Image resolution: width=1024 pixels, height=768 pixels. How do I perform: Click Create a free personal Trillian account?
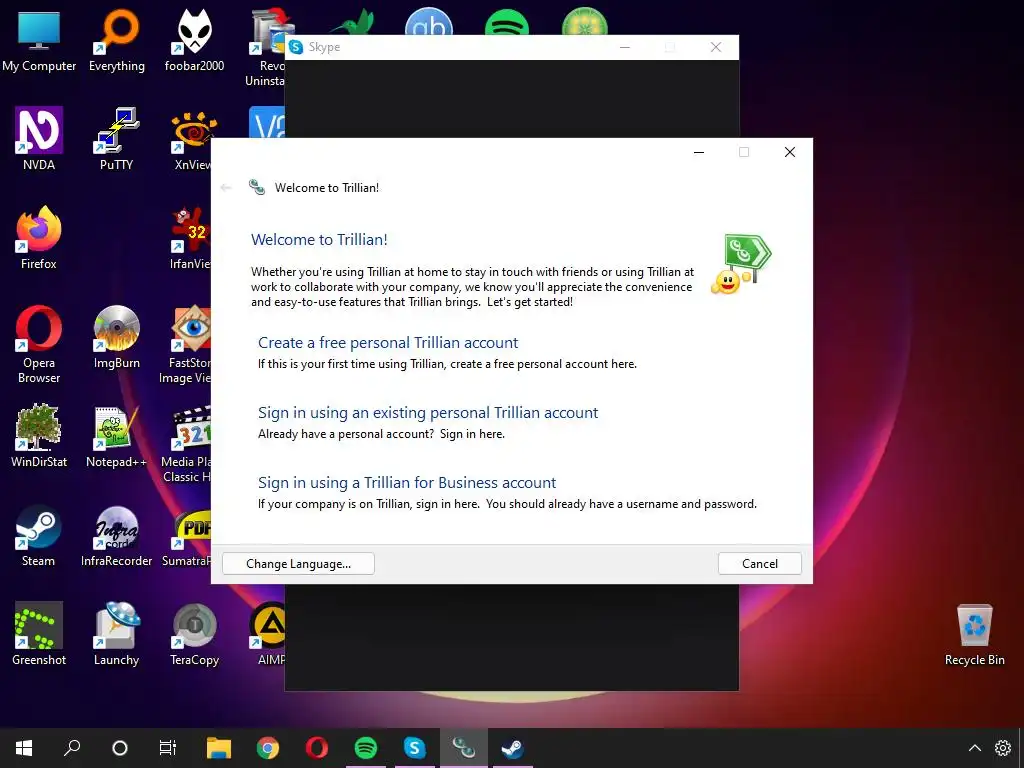(x=388, y=342)
